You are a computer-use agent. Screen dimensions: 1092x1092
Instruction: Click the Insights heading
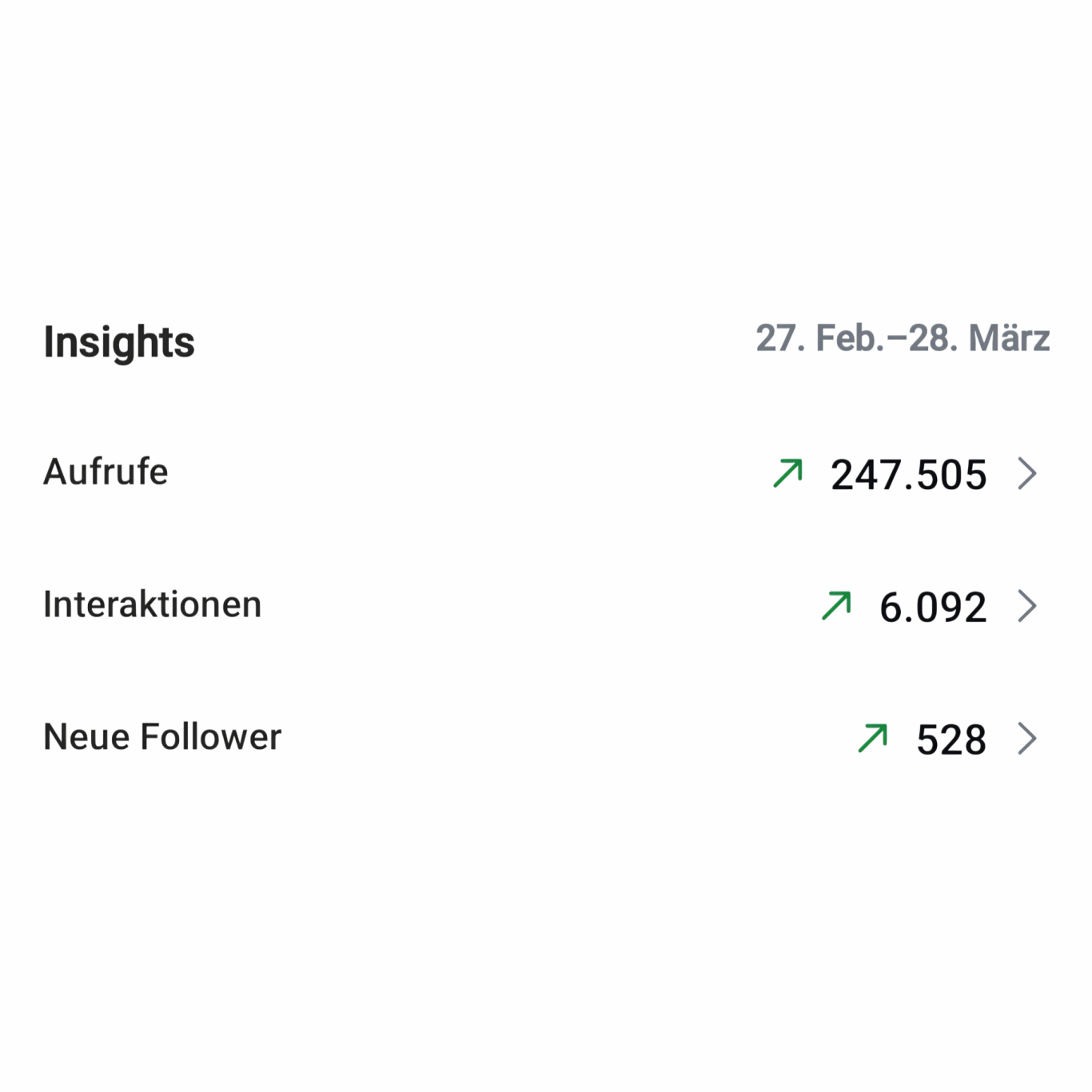[119, 342]
